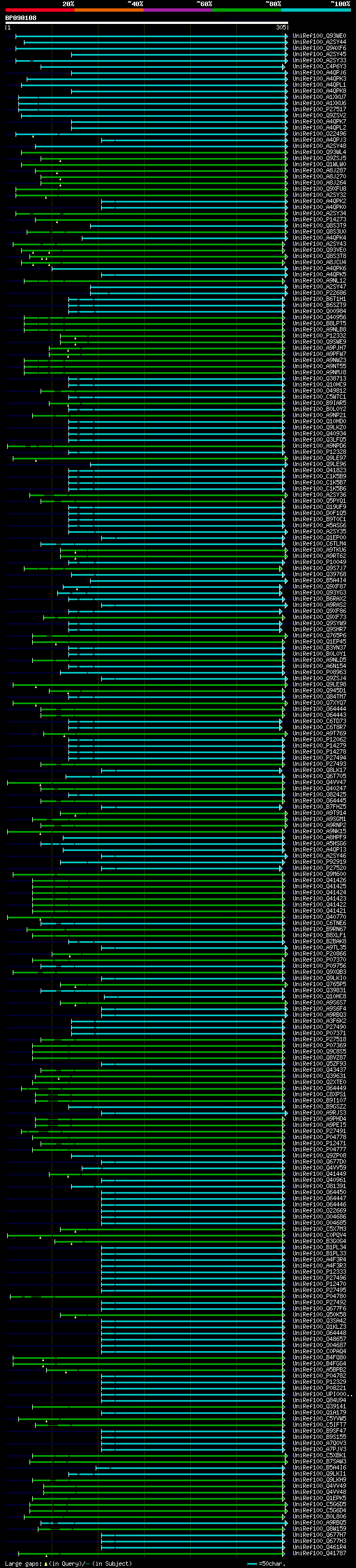Select the UniRef100_P12062 label

(x=319, y=740)
